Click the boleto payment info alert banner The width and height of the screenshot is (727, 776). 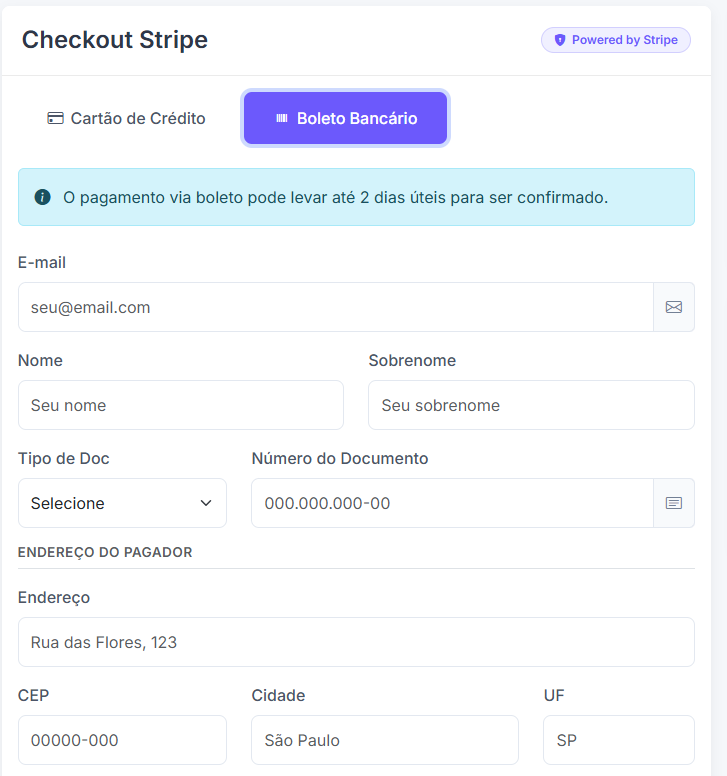pyautogui.click(x=356, y=197)
